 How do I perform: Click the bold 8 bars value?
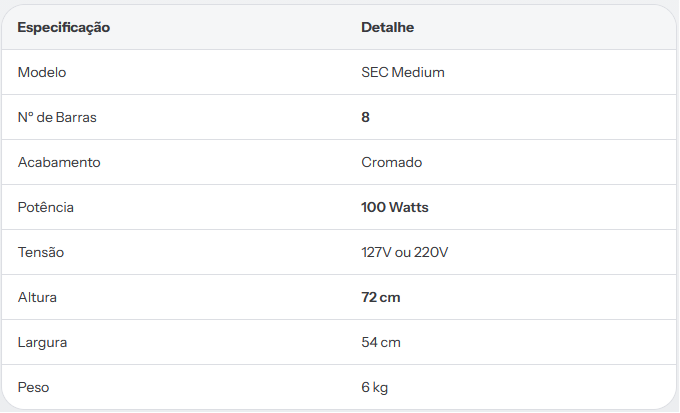366,117
